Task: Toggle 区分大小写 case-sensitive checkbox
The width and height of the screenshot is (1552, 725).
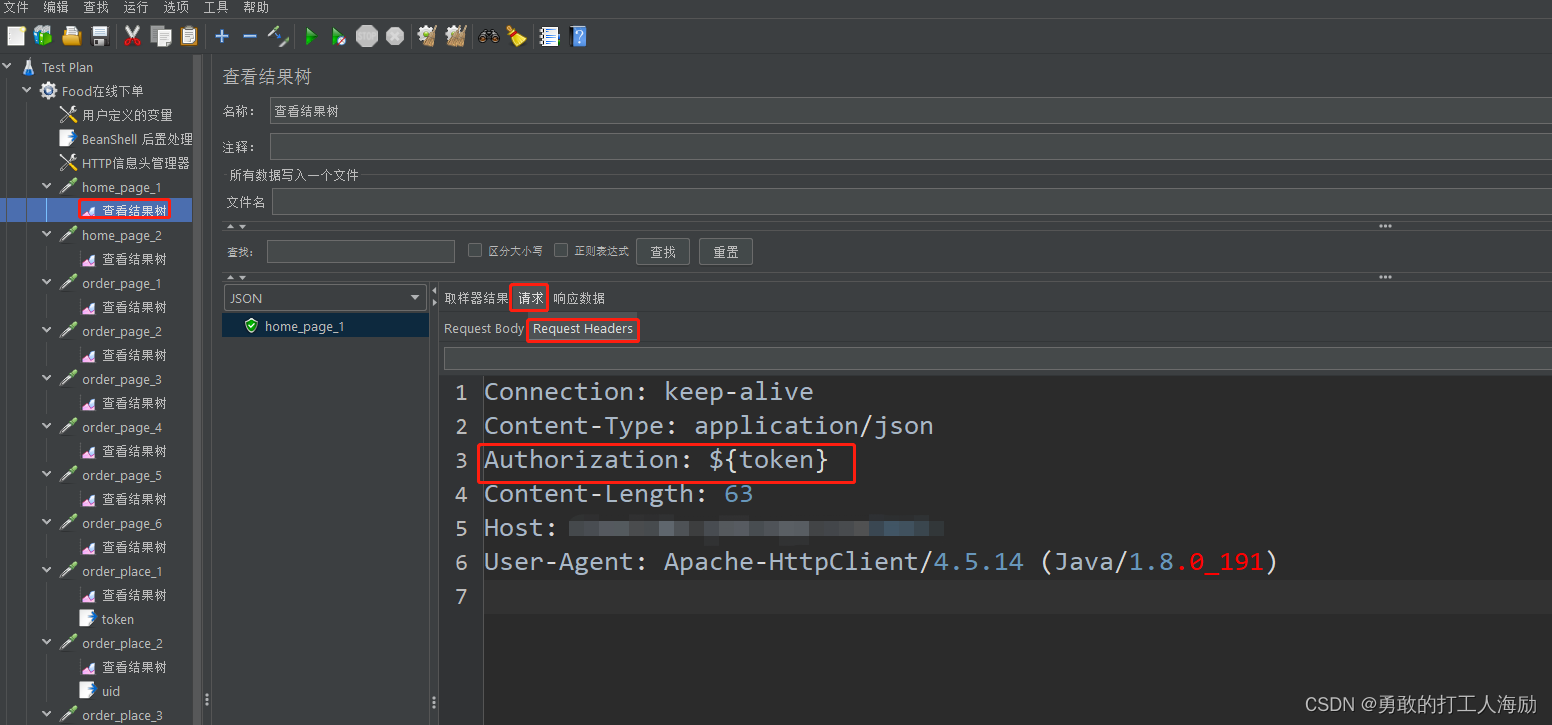Action: point(475,251)
